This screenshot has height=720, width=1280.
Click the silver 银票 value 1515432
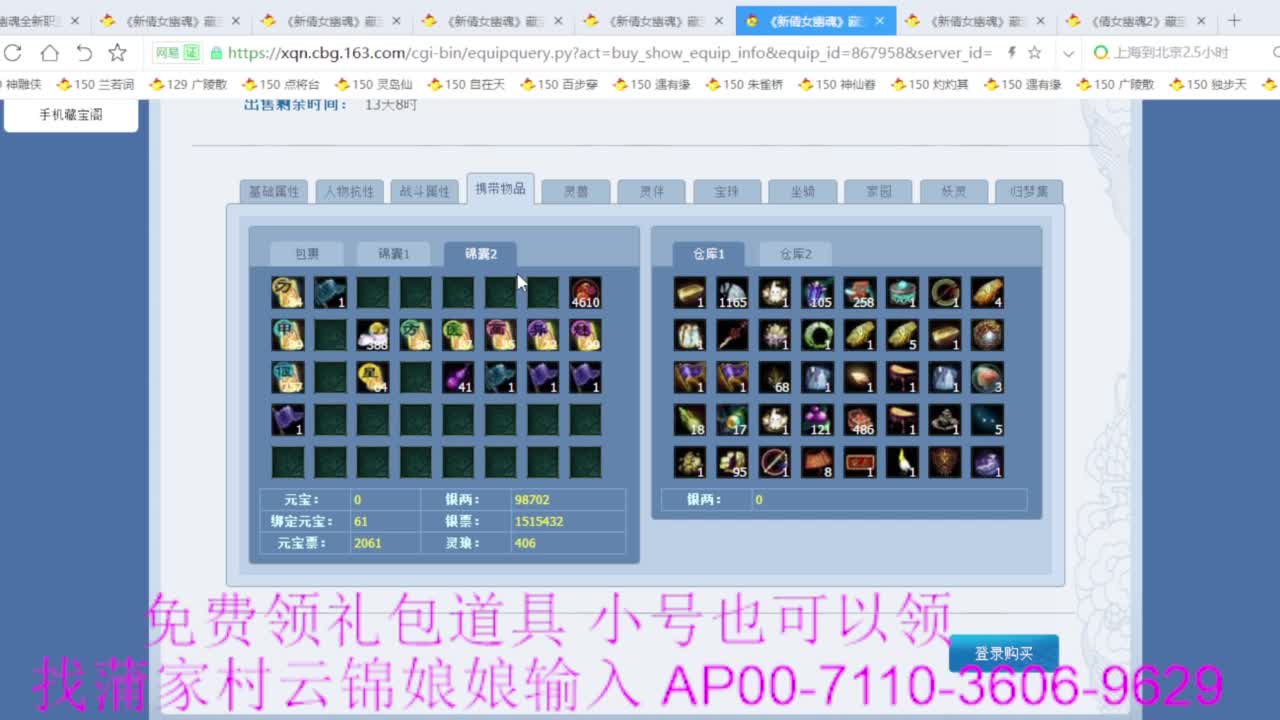coord(539,521)
